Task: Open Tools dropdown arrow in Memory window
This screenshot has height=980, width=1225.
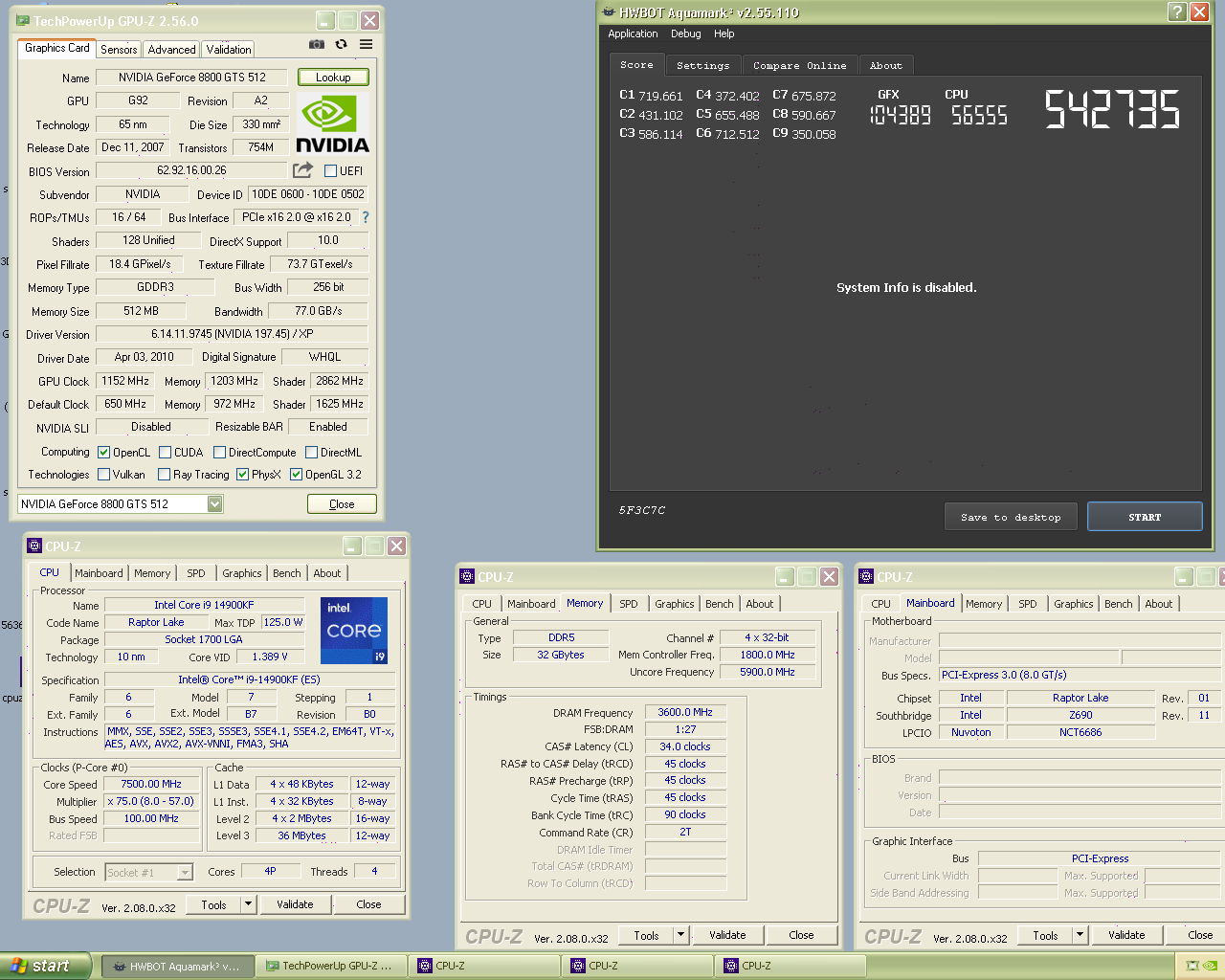Action: pos(681,935)
